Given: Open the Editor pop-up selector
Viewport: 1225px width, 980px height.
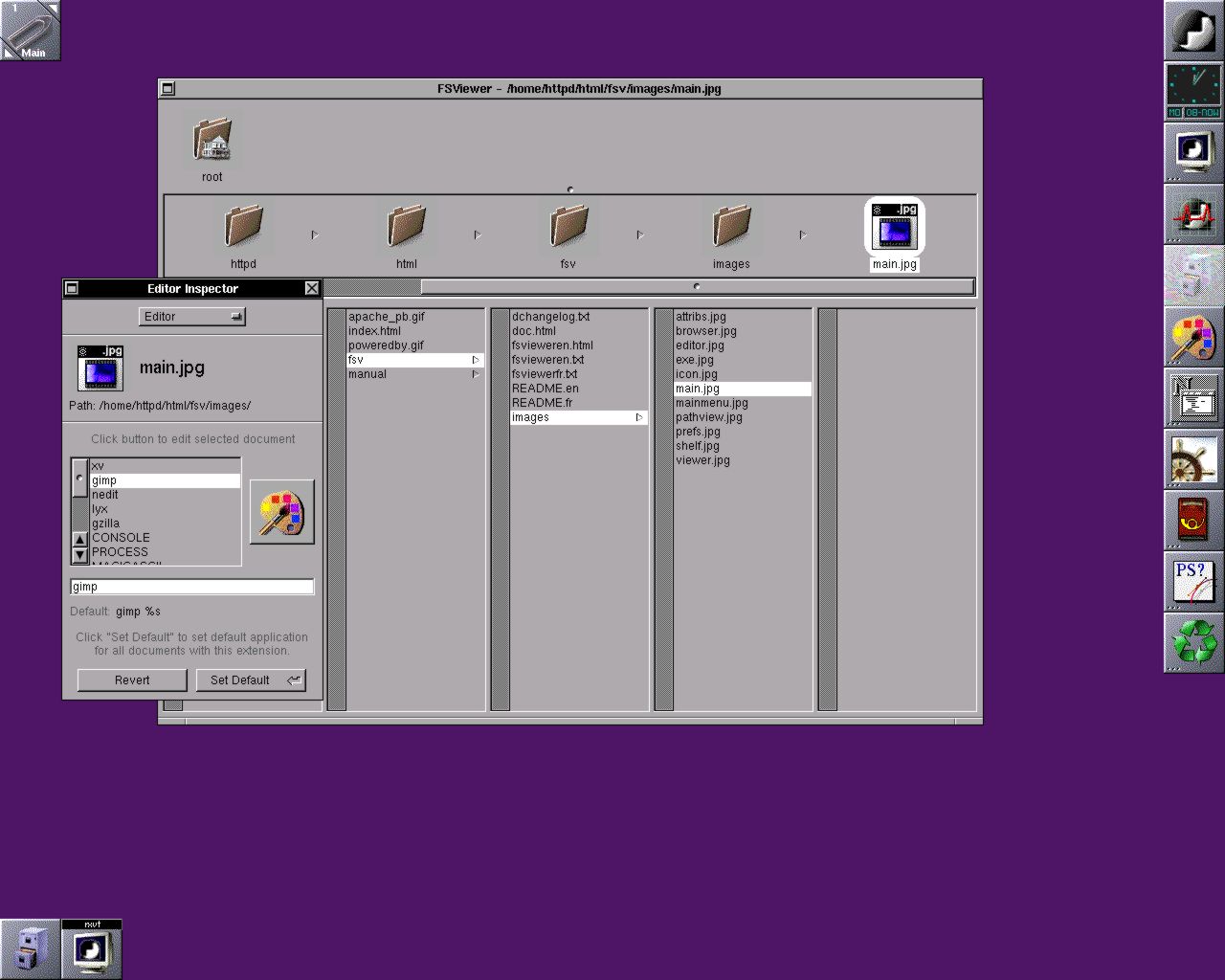Looking at the screenshot, I should [192, 317].
